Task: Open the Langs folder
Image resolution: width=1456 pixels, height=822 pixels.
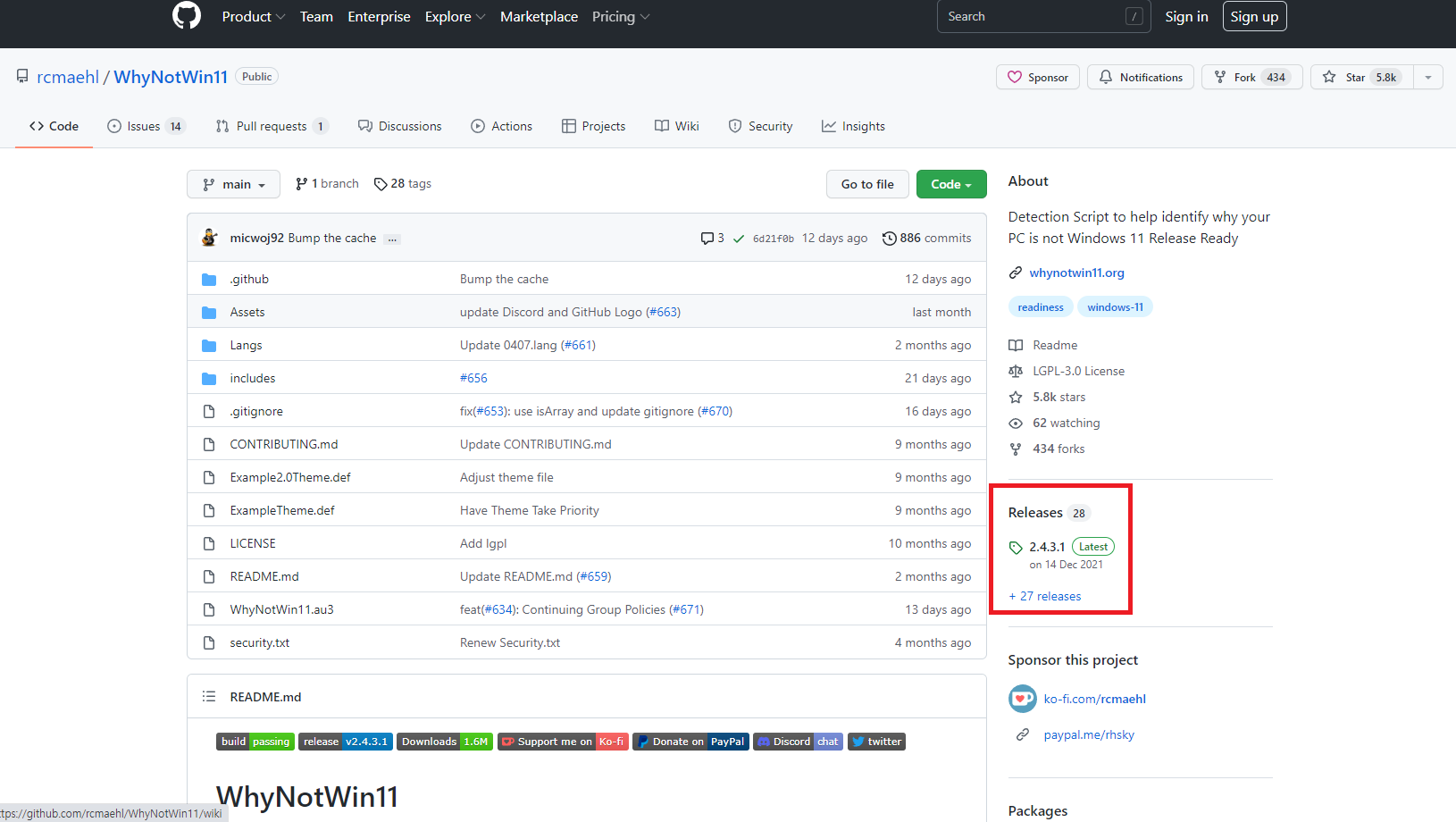Action: 246,345
